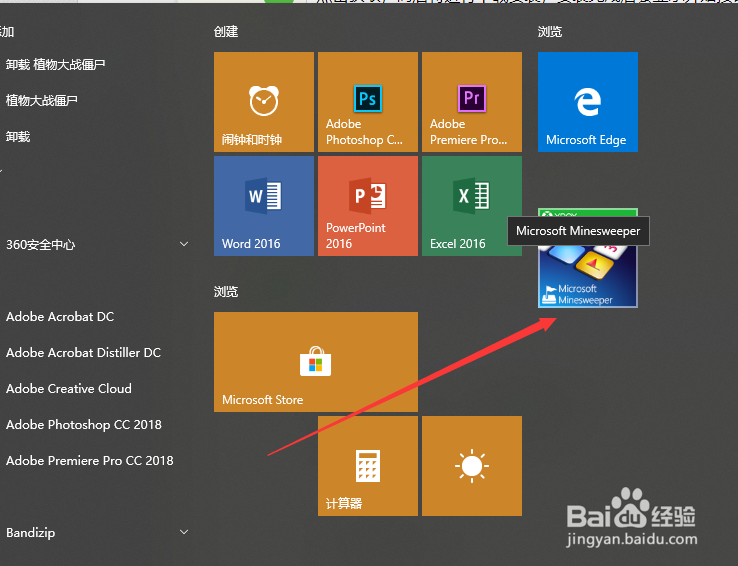Screen dimensions: 738x566
Task: Open 植物大战僵尸 from the app list
Action: pos(41,100)
